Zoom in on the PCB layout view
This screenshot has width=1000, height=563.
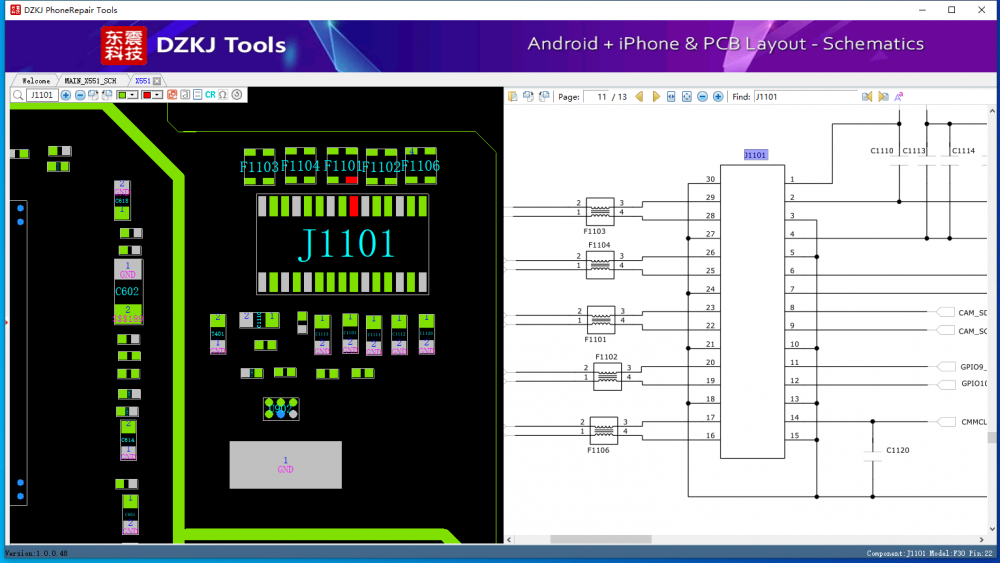tap(66, 95)
